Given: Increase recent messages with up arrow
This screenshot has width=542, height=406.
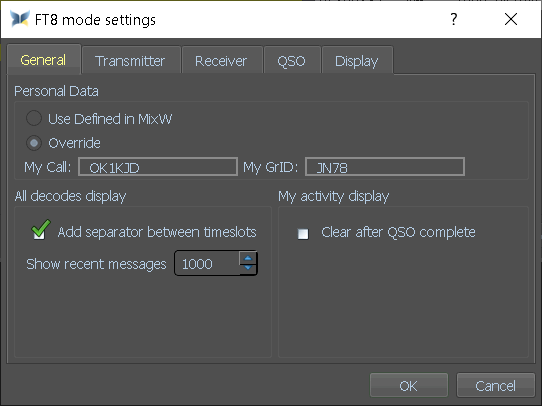Looking at the screenshot, I should tap(248, 258).
